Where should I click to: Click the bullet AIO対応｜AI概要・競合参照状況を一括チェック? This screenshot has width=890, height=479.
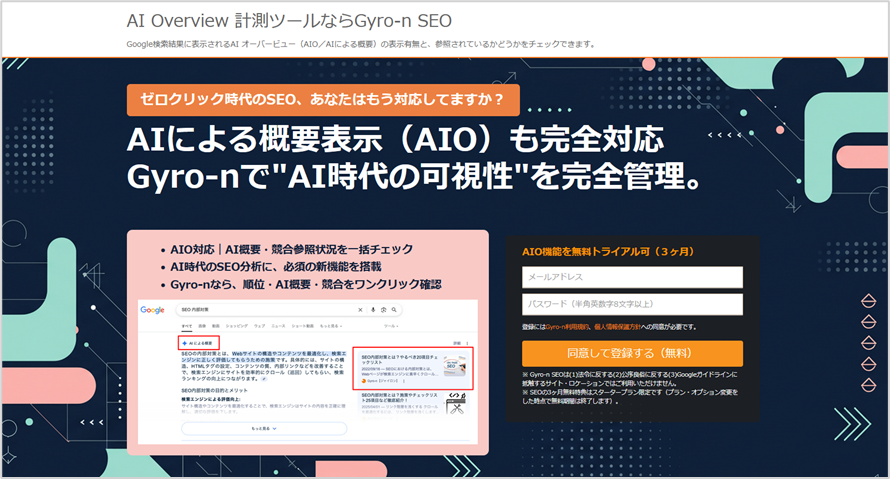point(291,249)
